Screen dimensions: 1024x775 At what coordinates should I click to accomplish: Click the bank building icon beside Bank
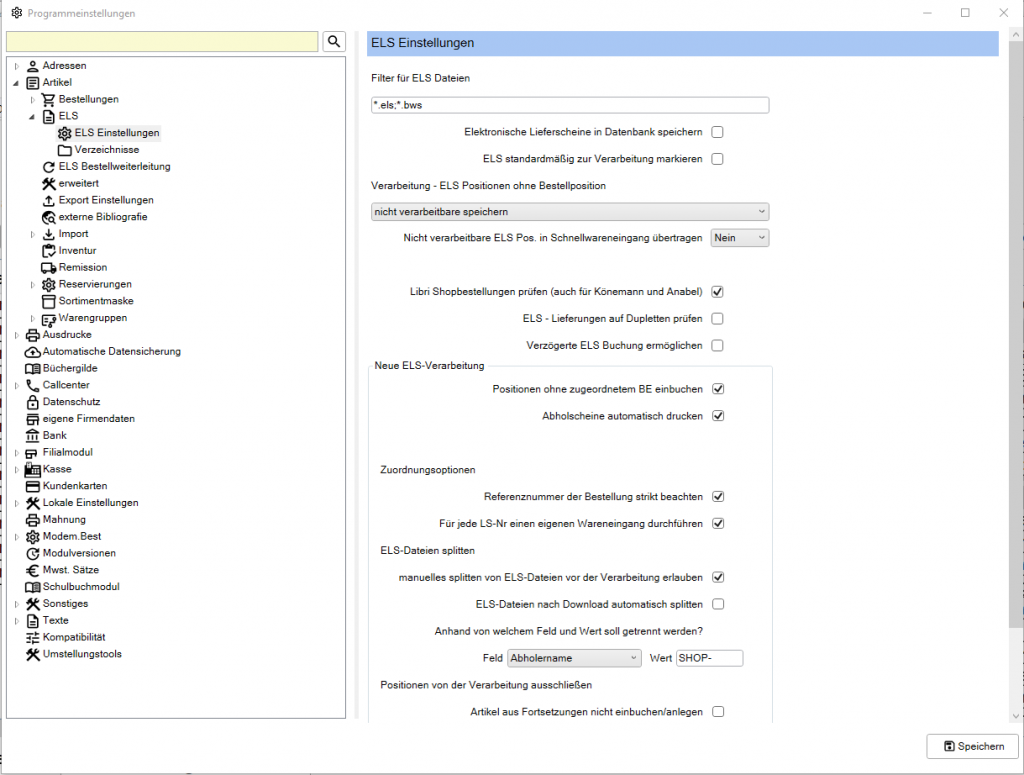pyautogui.click(x=33, y=436)
